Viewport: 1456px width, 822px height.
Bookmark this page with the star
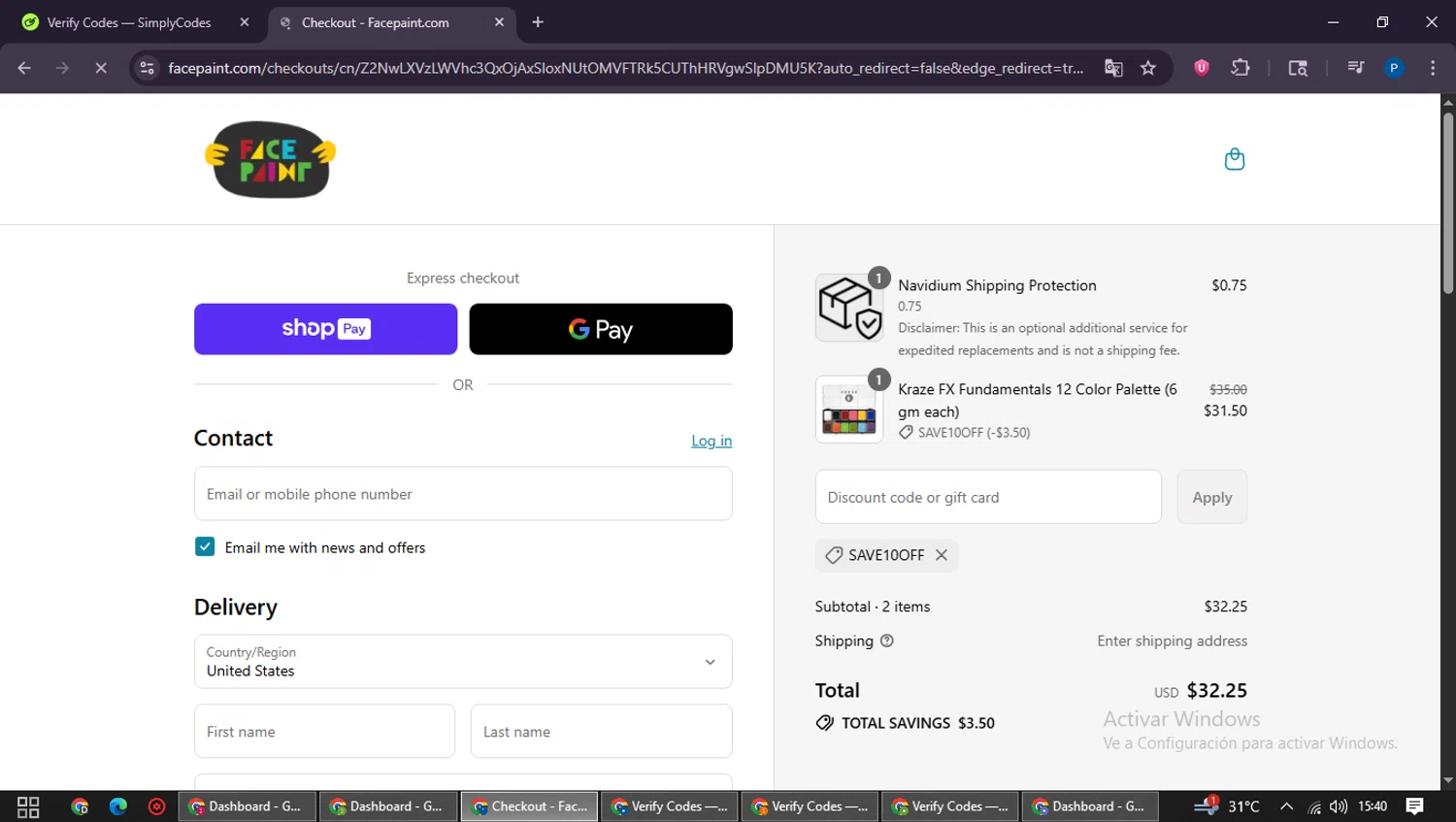(x=1148, y=68)
